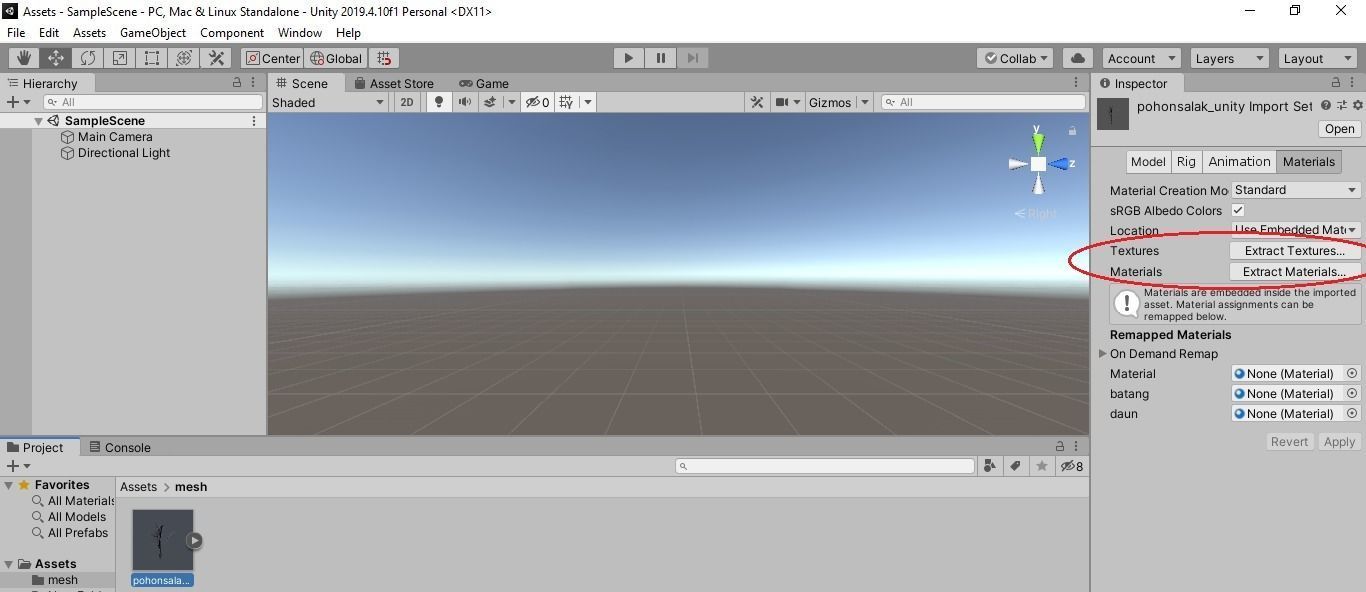Switch to the Rig import tab
This screenshot has height=592, width=1366.
(x=1186, y=162)
